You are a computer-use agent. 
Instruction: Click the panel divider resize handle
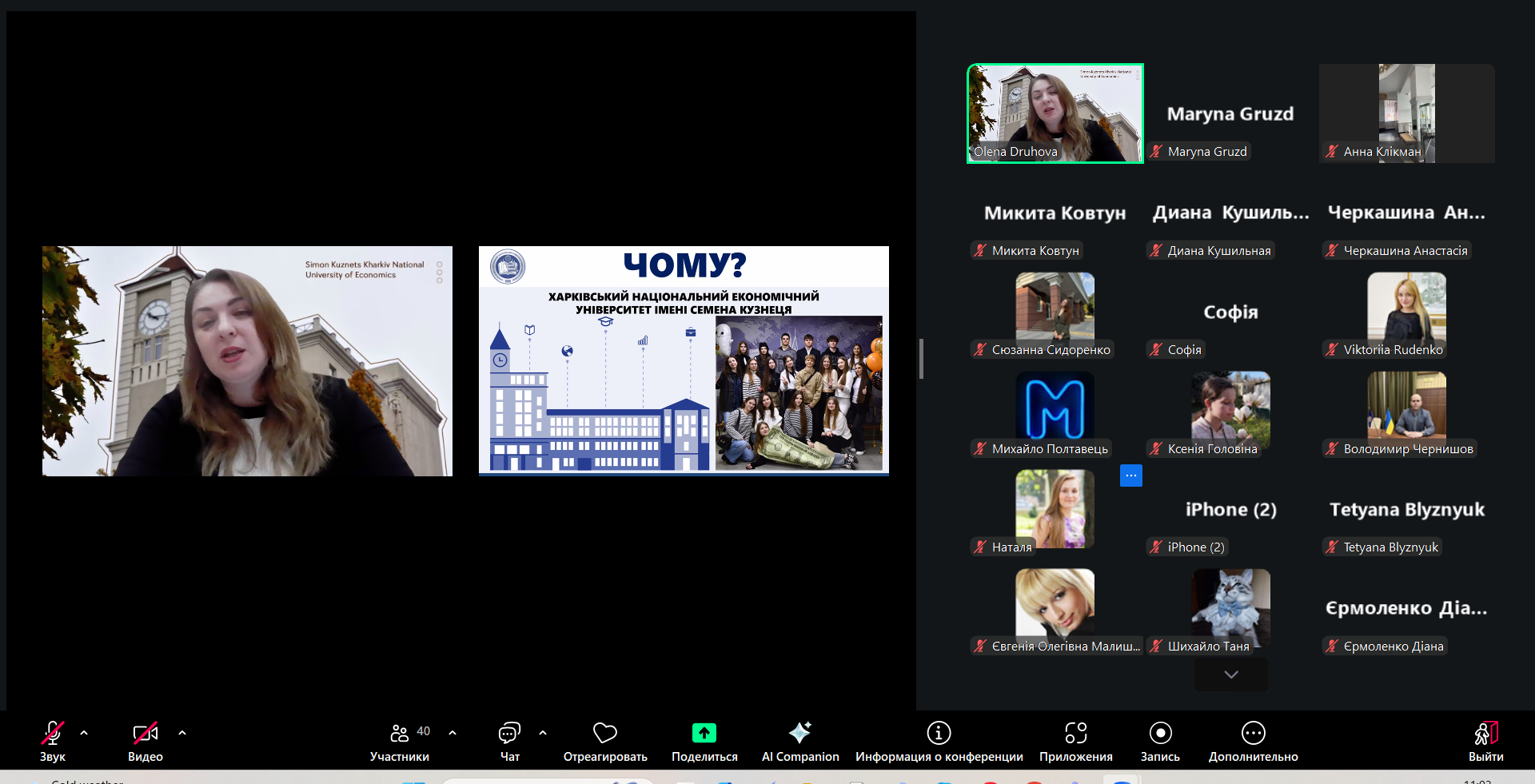point(921,359)
